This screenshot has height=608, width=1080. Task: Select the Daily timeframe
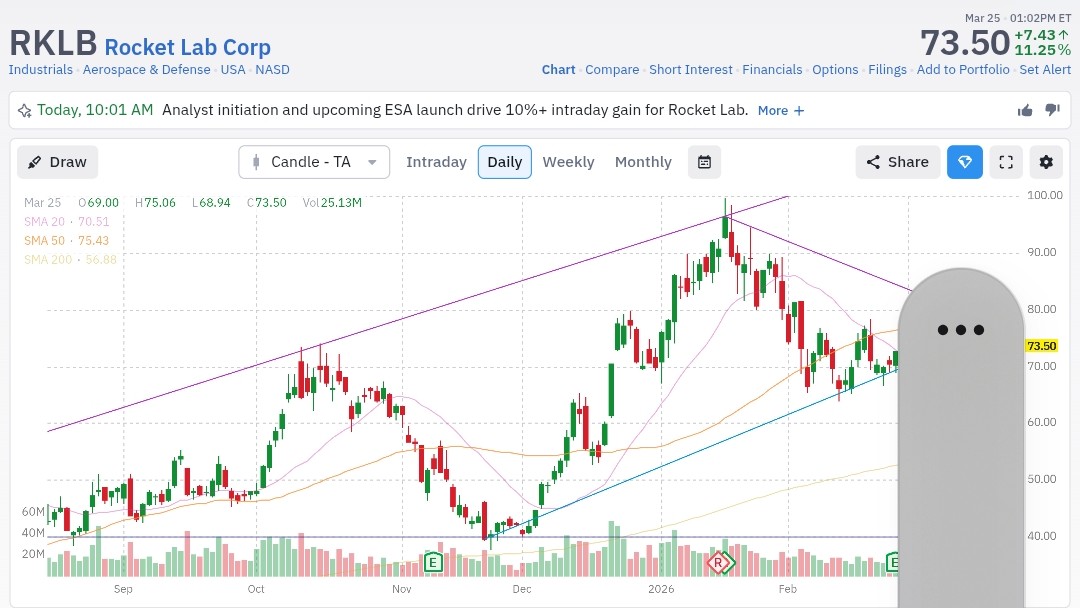pyautogui.click(x=505, y=162)
